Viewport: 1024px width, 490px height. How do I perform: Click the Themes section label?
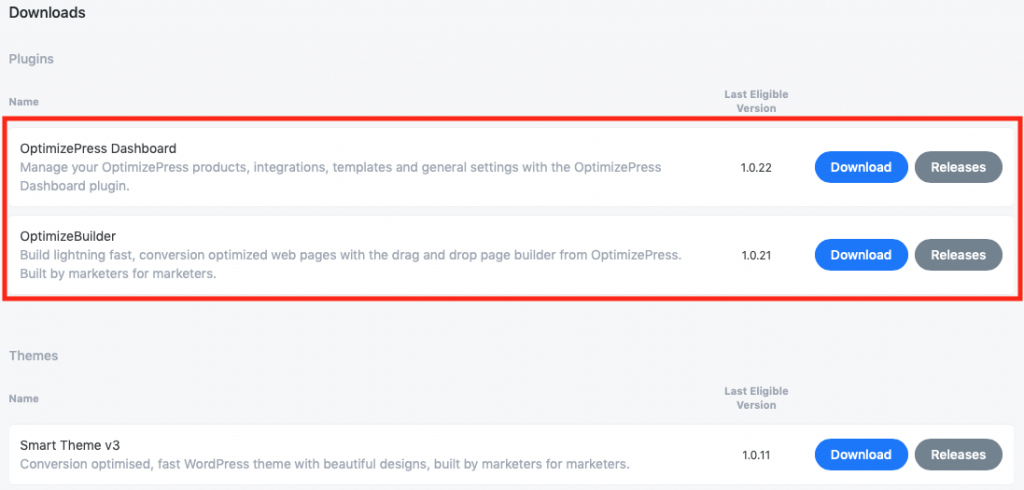33,356
